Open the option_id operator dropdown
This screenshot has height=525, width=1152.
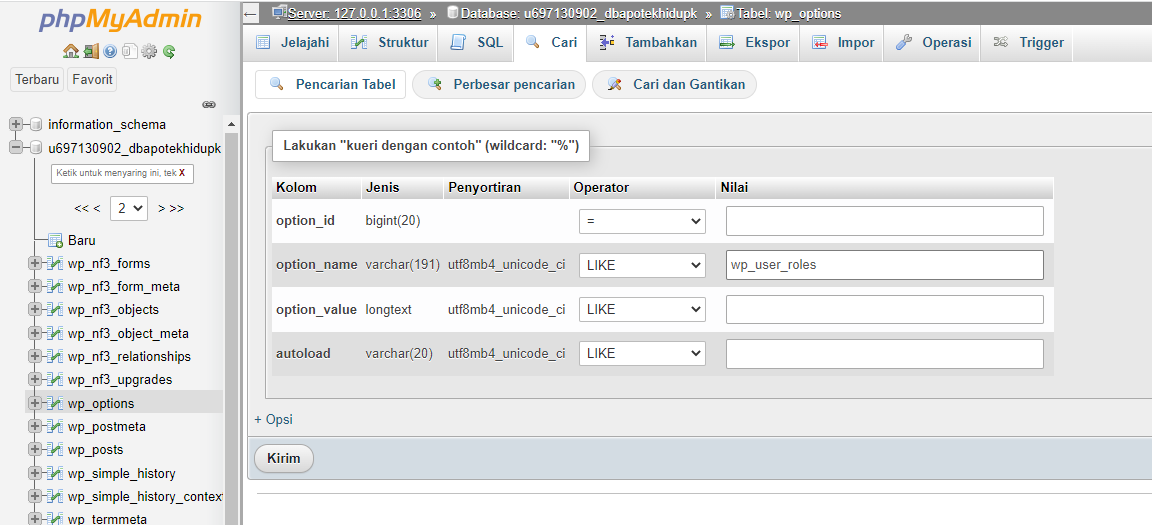coord(642,221)
